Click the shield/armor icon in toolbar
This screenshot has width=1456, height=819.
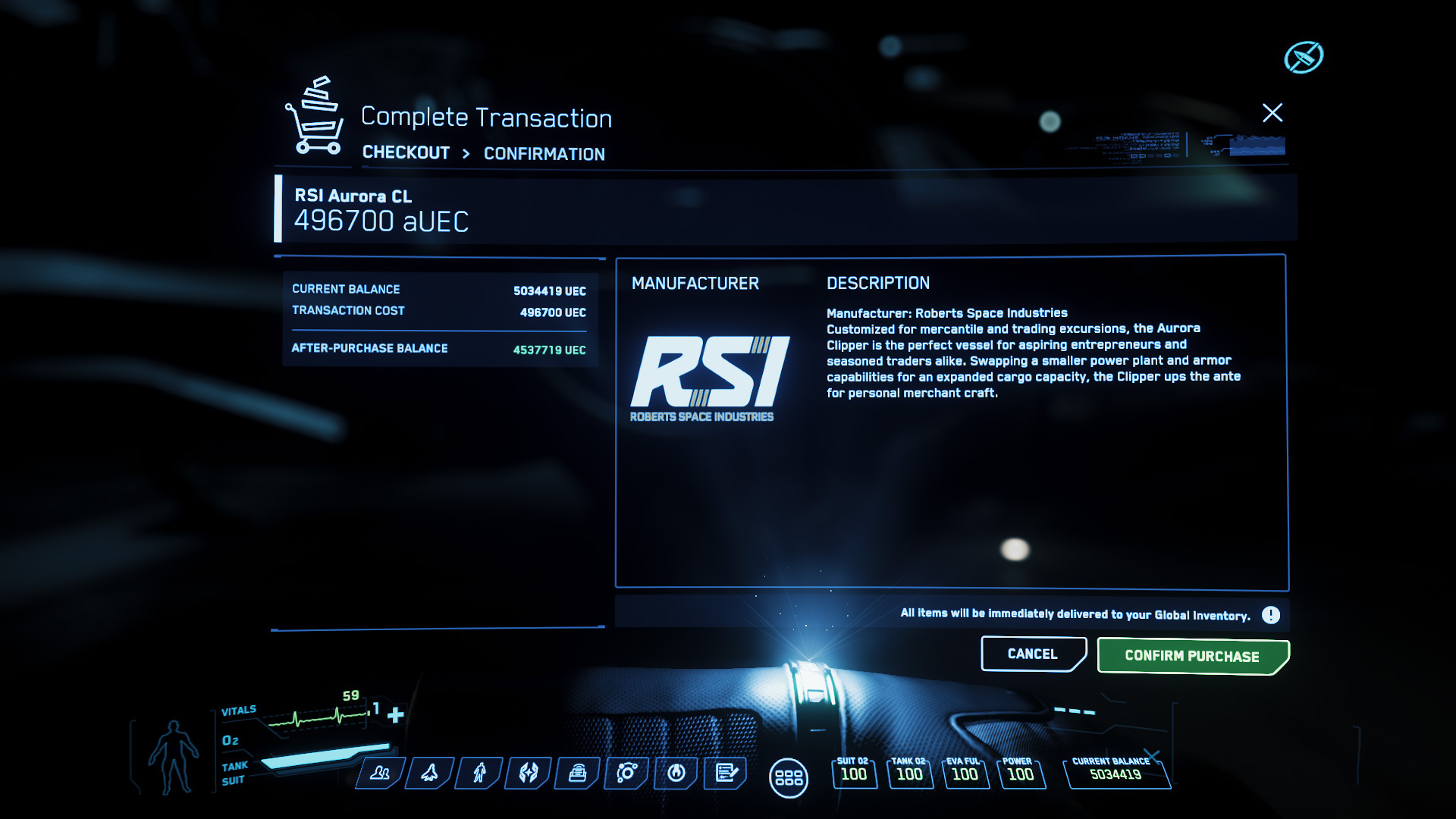click(x=528, y=772)
